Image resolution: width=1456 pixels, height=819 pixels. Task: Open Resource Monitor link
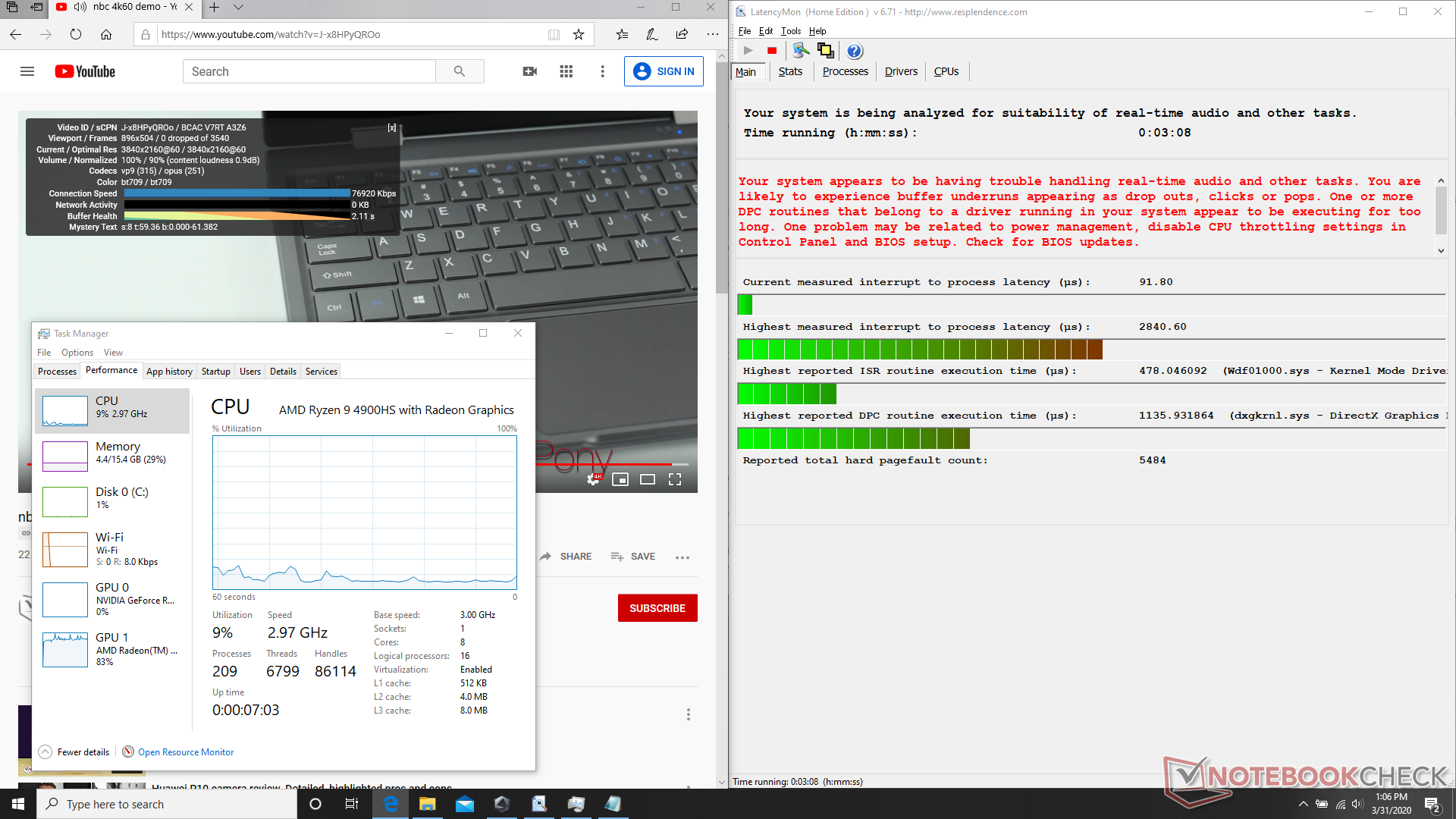click(186, 752)
